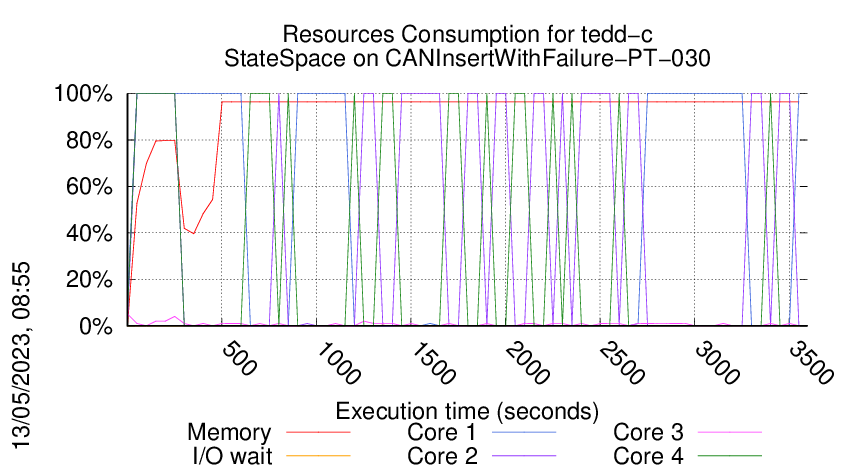Click the 3000 x-axis tick label

point(717,363)
